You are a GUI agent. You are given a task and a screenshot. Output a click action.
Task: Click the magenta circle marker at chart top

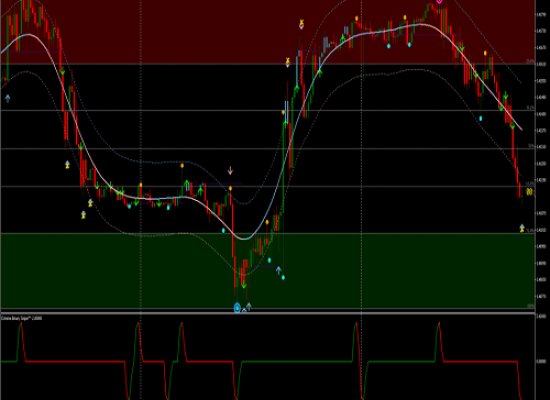[439, 1]
